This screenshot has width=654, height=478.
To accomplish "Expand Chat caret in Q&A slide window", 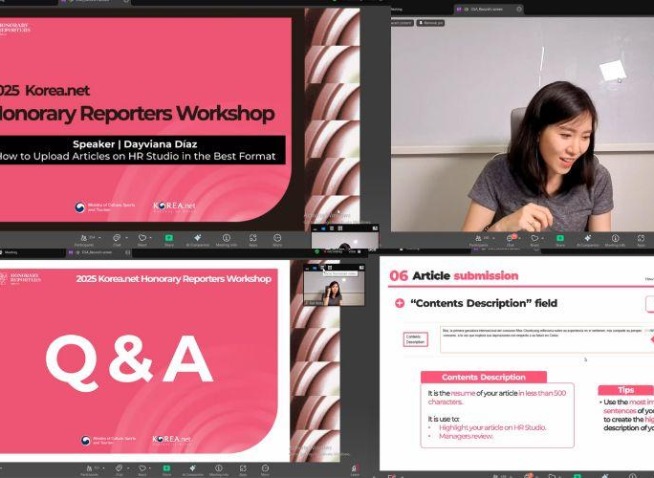I will pos(128,468).
